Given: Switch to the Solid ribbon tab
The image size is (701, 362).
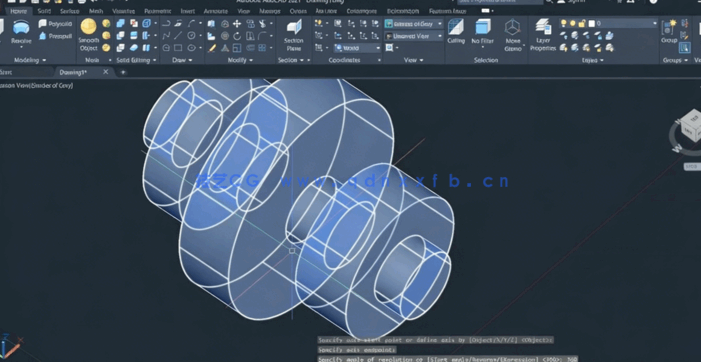Looking at the screenshot, I should 44,11.
